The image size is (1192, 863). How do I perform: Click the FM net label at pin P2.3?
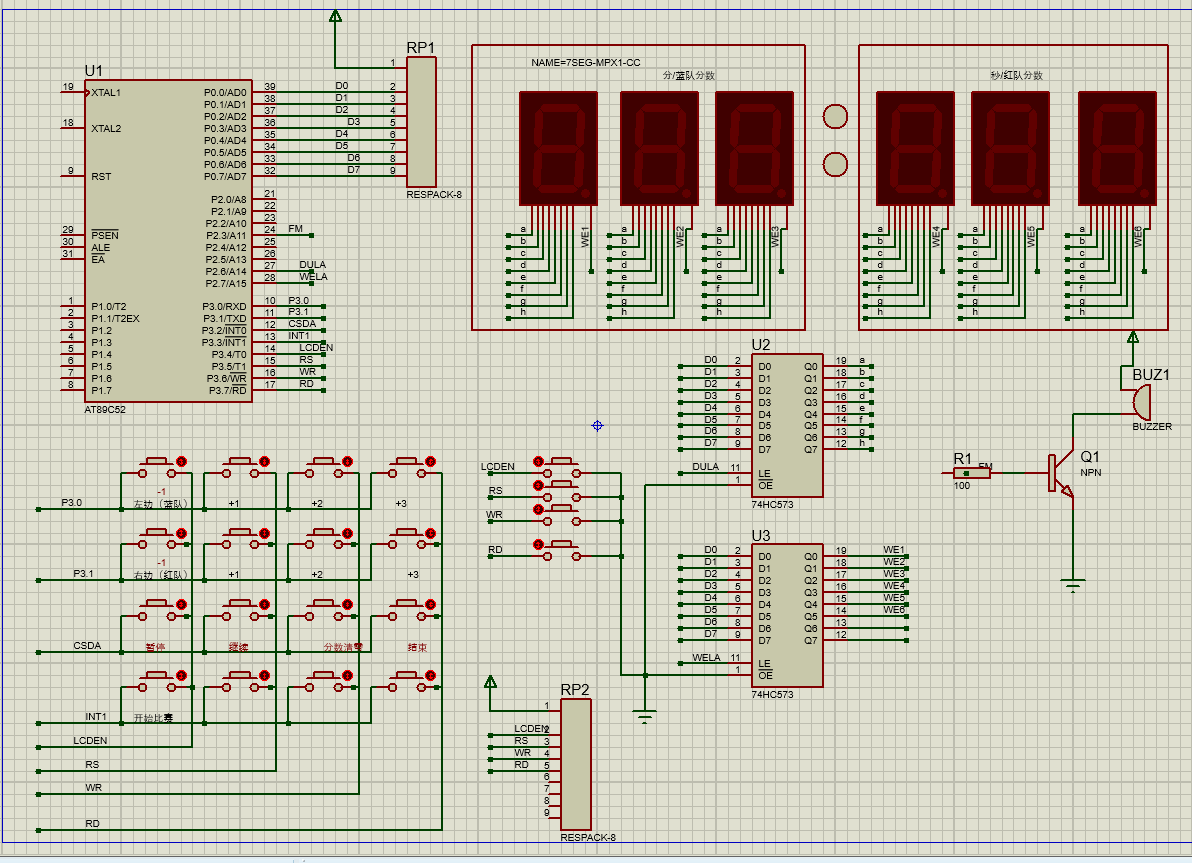click(296, 228)
